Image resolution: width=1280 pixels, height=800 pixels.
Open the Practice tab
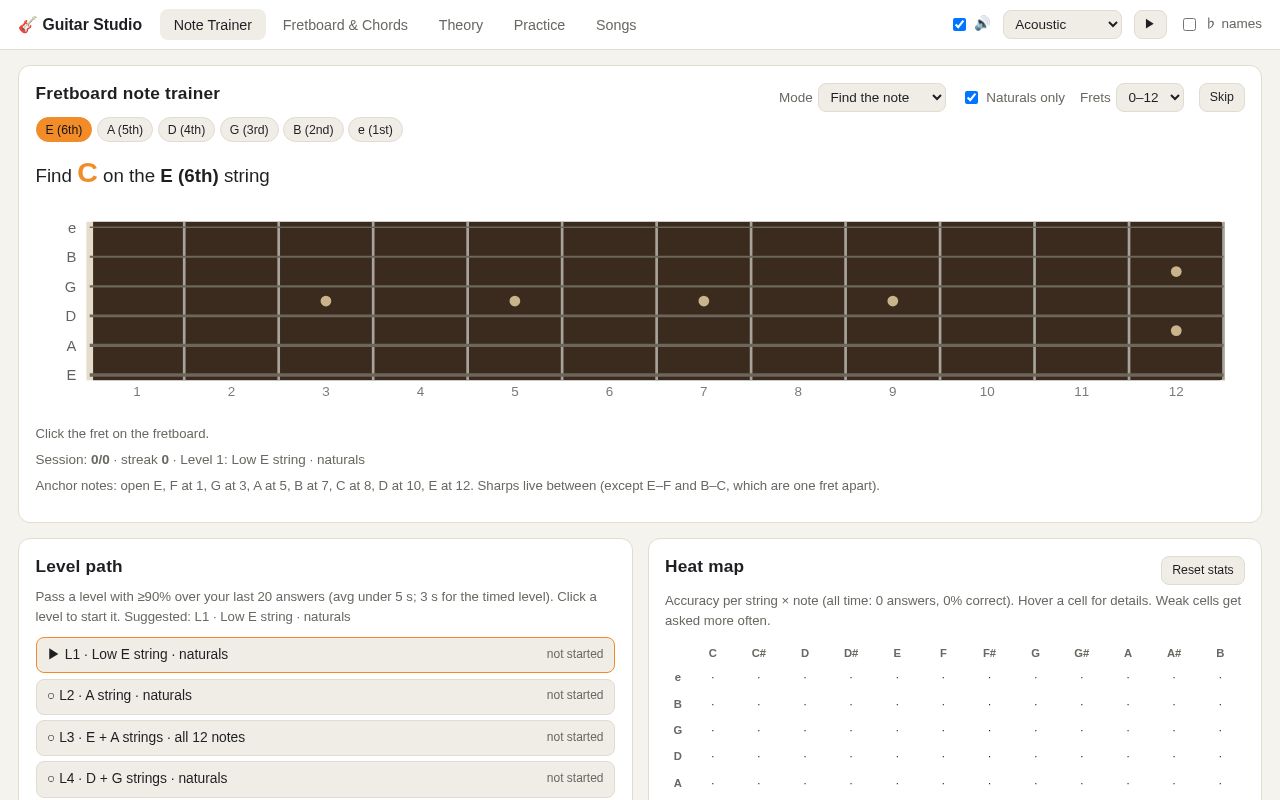(539, 25)
